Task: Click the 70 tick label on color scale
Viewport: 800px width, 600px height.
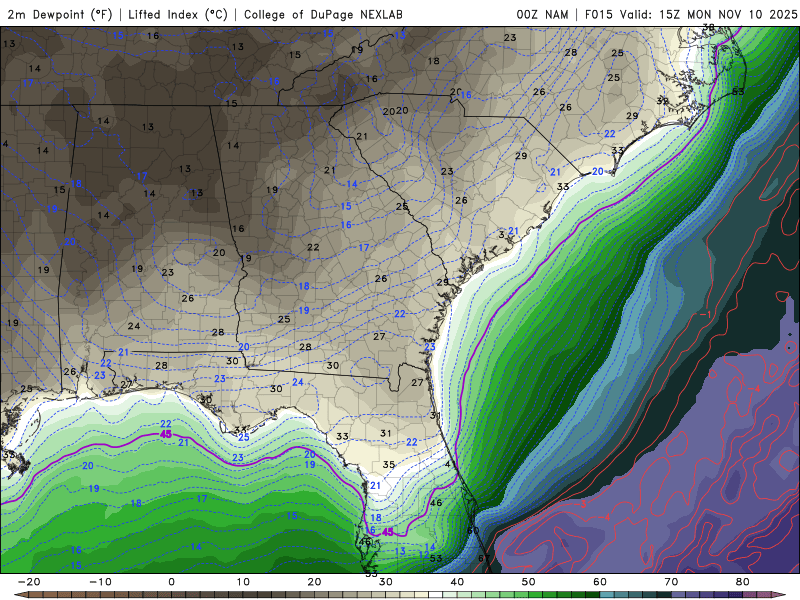Action: pos(671,582)
